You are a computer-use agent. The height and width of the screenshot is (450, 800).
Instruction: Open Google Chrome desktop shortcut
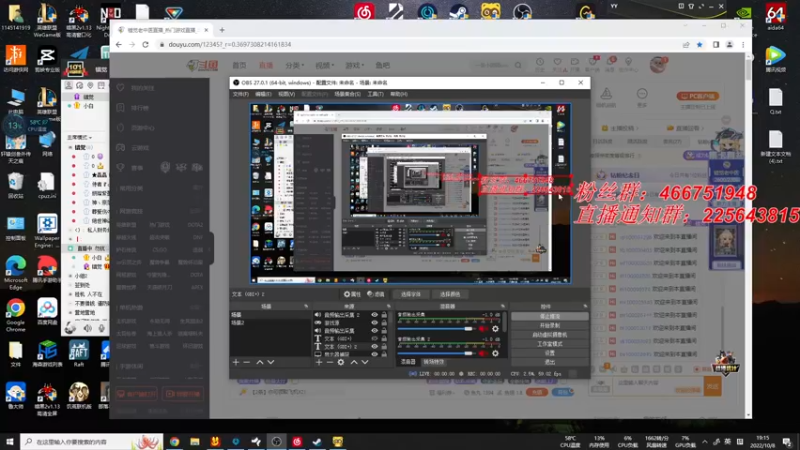click(x=16, y=315)
